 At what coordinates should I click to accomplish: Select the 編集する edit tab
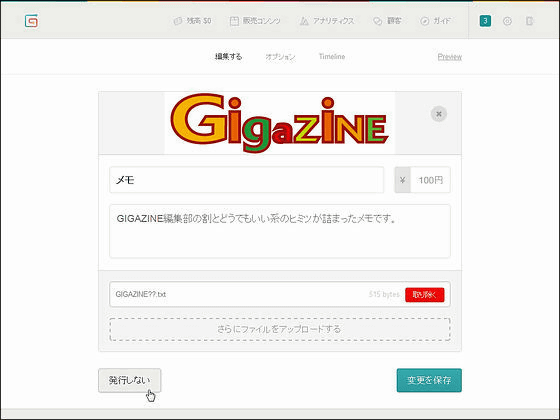click(229, 56)
